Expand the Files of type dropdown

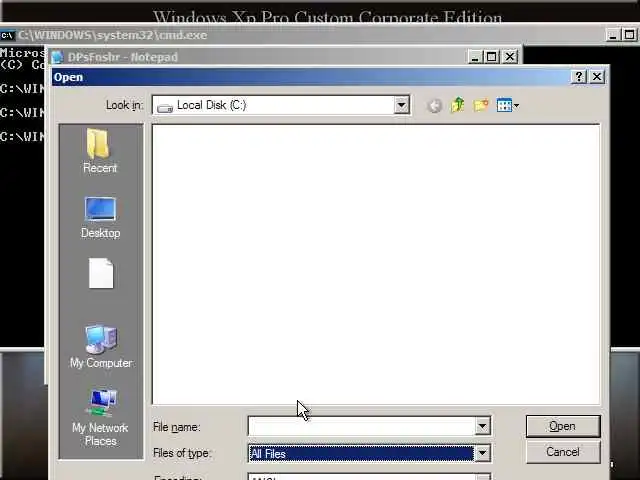point(482,453)
